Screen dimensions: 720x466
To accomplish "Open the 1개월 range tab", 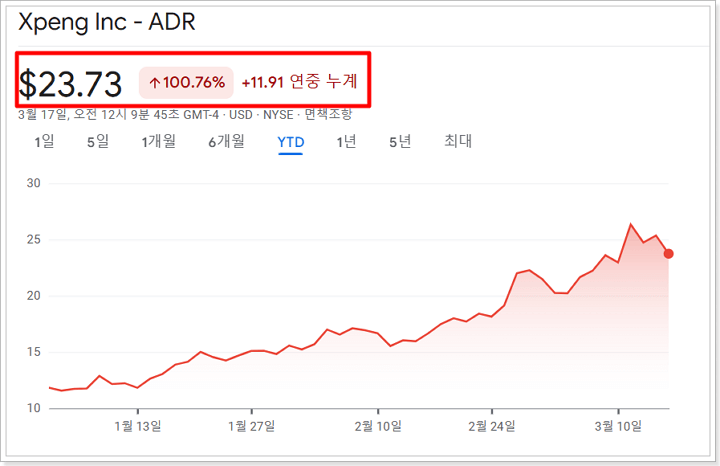I will (x=158, y=141).
